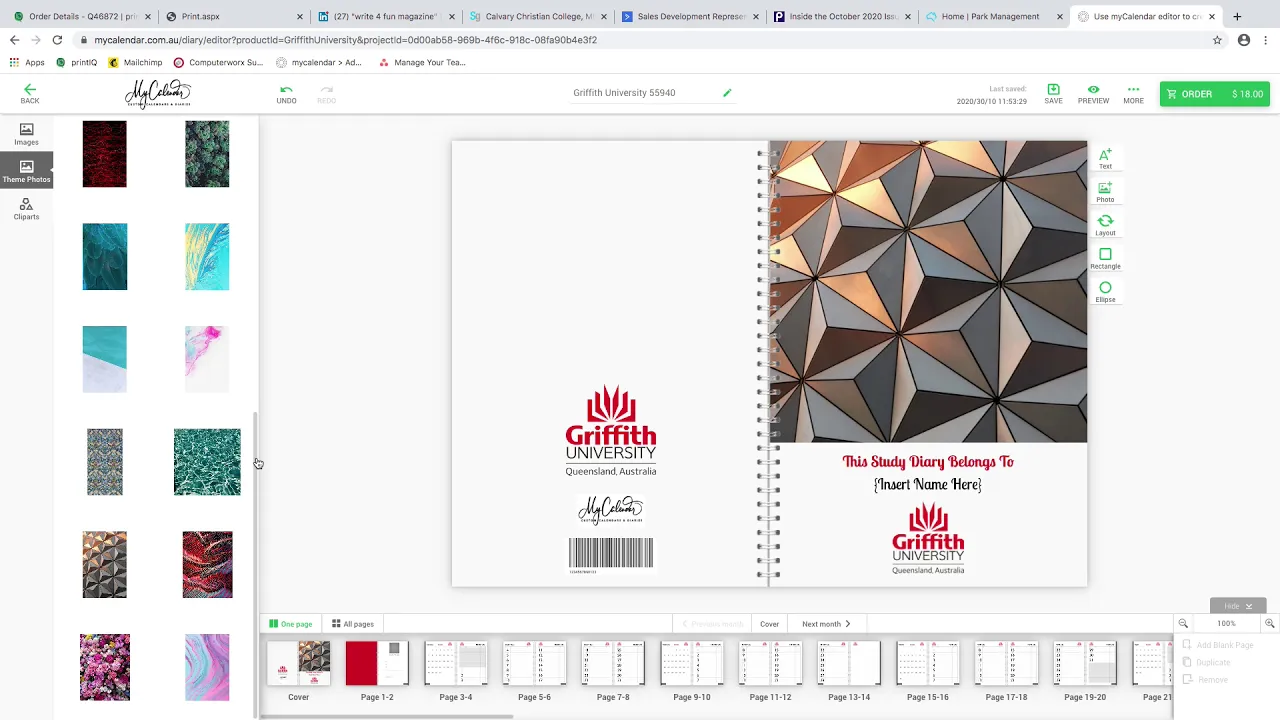The width and height of the screenshot is (1280, 720).
Task: Select the ornate mosaic pattern photo
Action: [105, 462]
